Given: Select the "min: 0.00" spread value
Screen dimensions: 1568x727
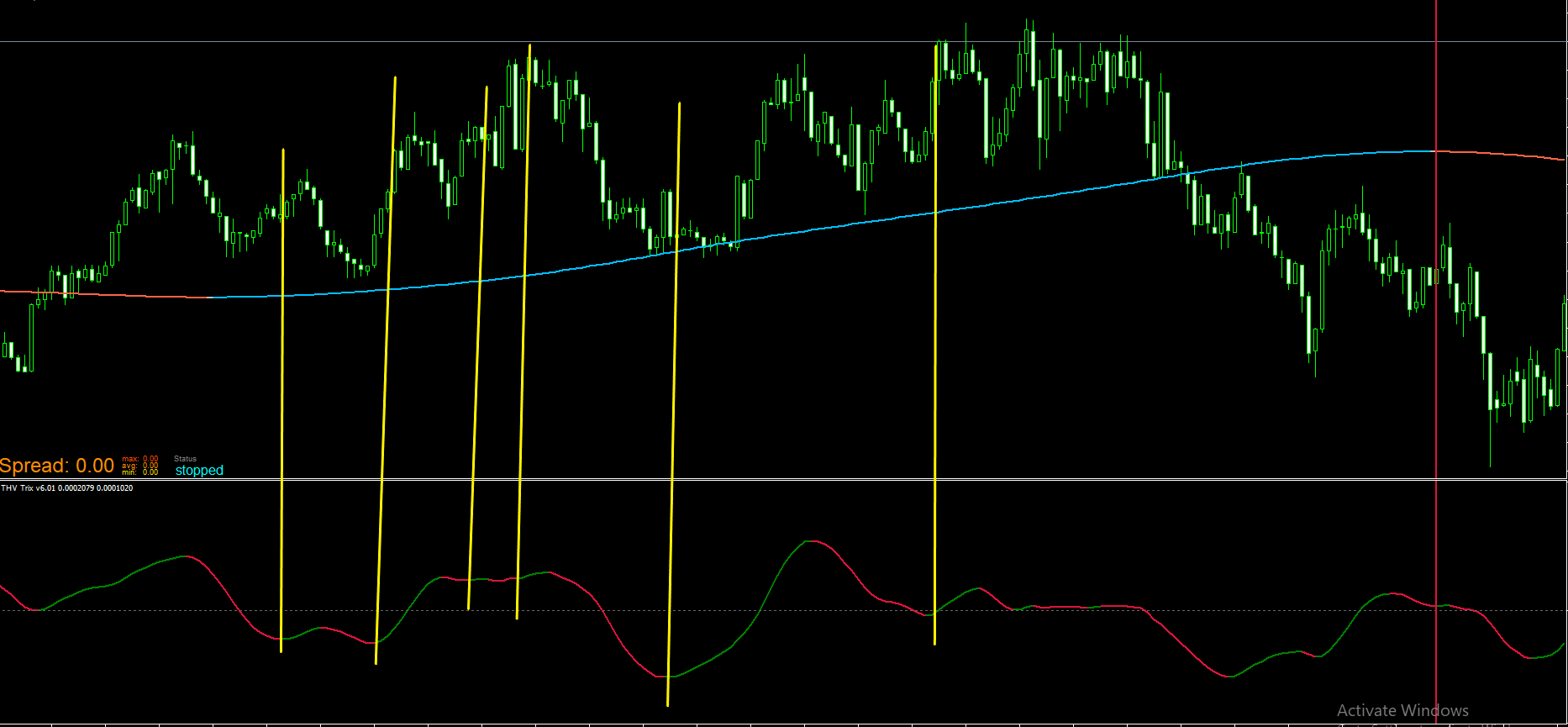Looking at the screenshot, I should coord(140,472).
